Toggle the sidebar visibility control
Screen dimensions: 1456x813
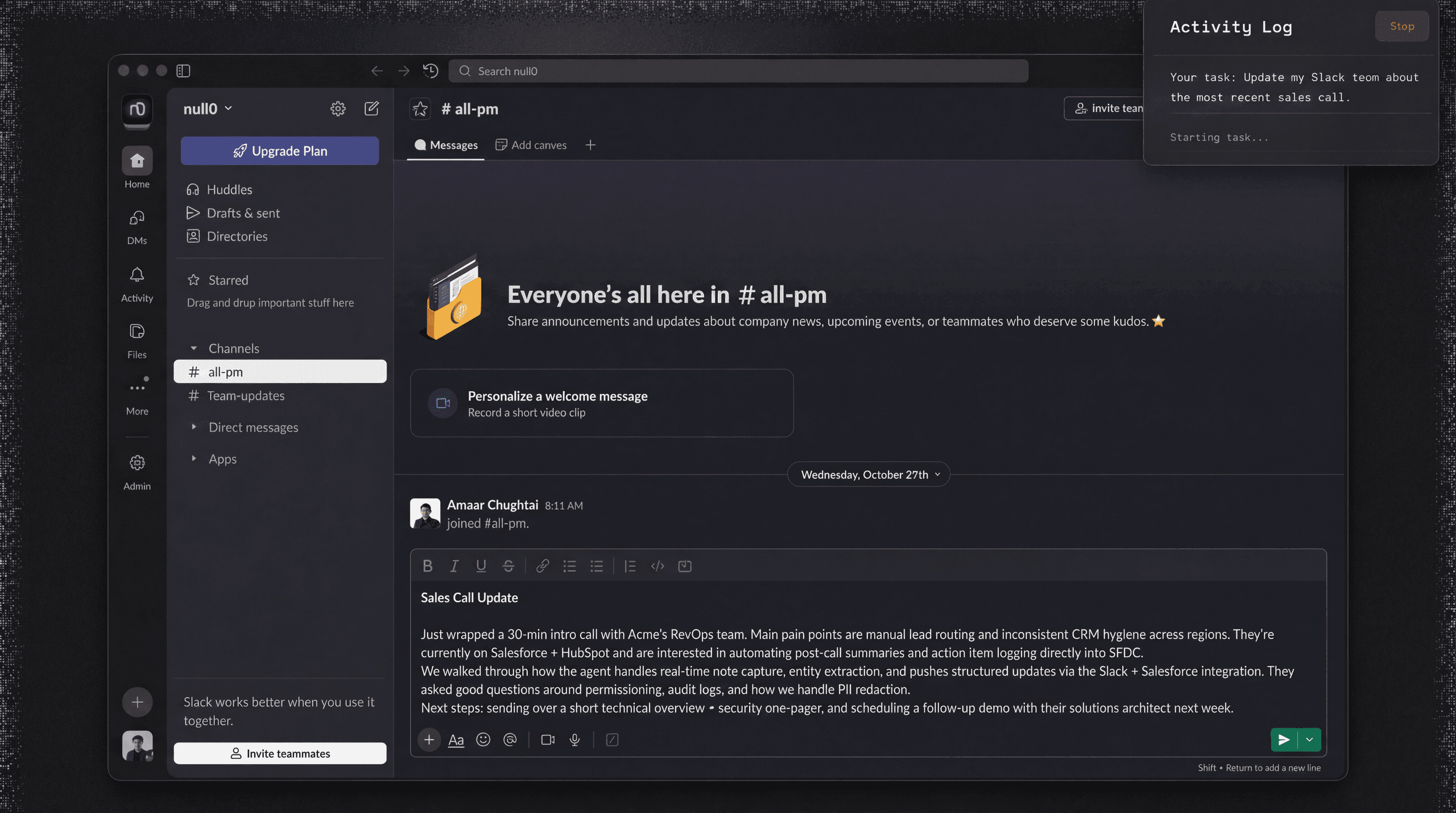pyautogui.click(x=183, y=71)
